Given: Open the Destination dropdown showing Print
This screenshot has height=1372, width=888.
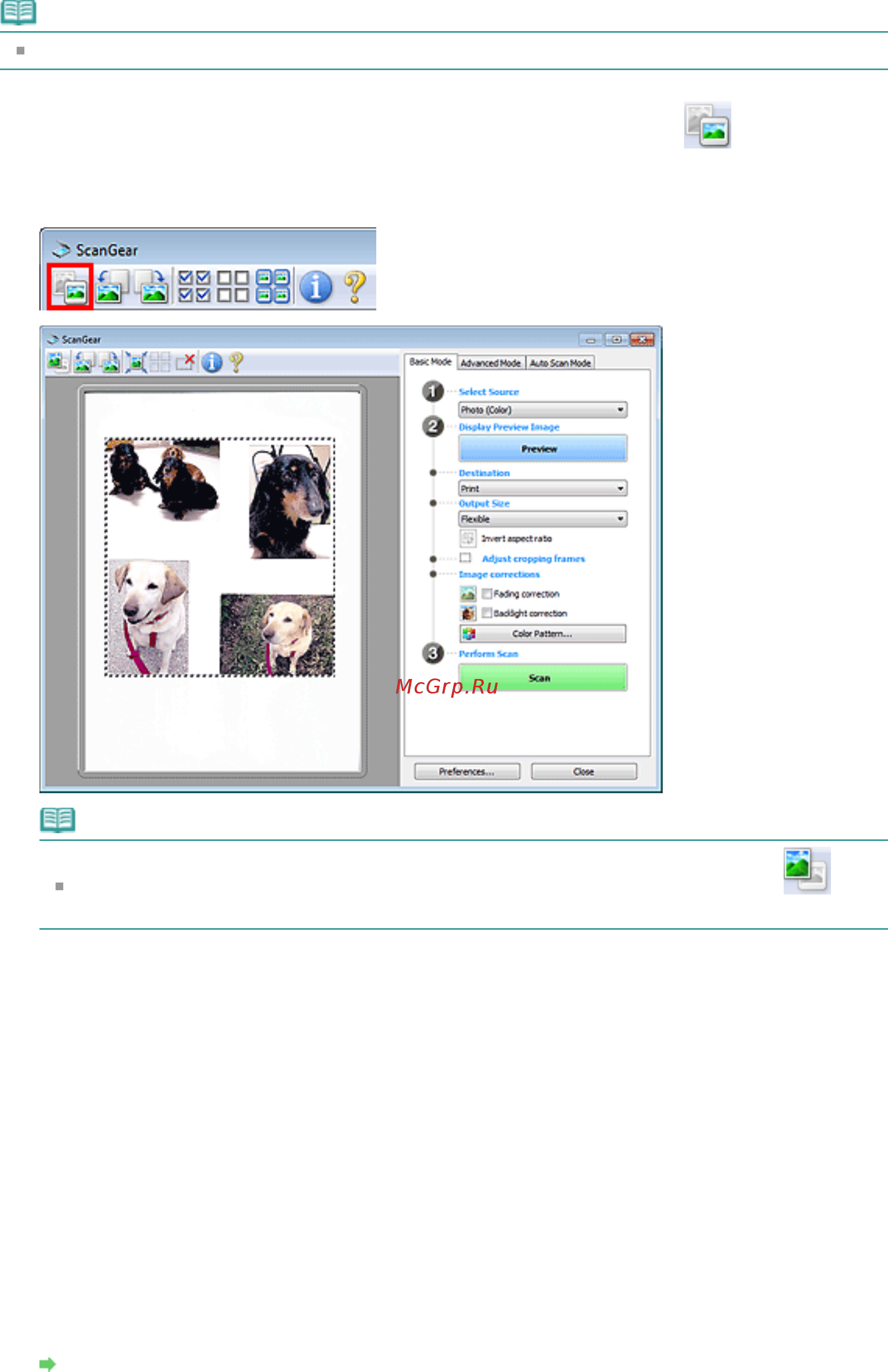Looking at the screenshot, I should point(543,488).
